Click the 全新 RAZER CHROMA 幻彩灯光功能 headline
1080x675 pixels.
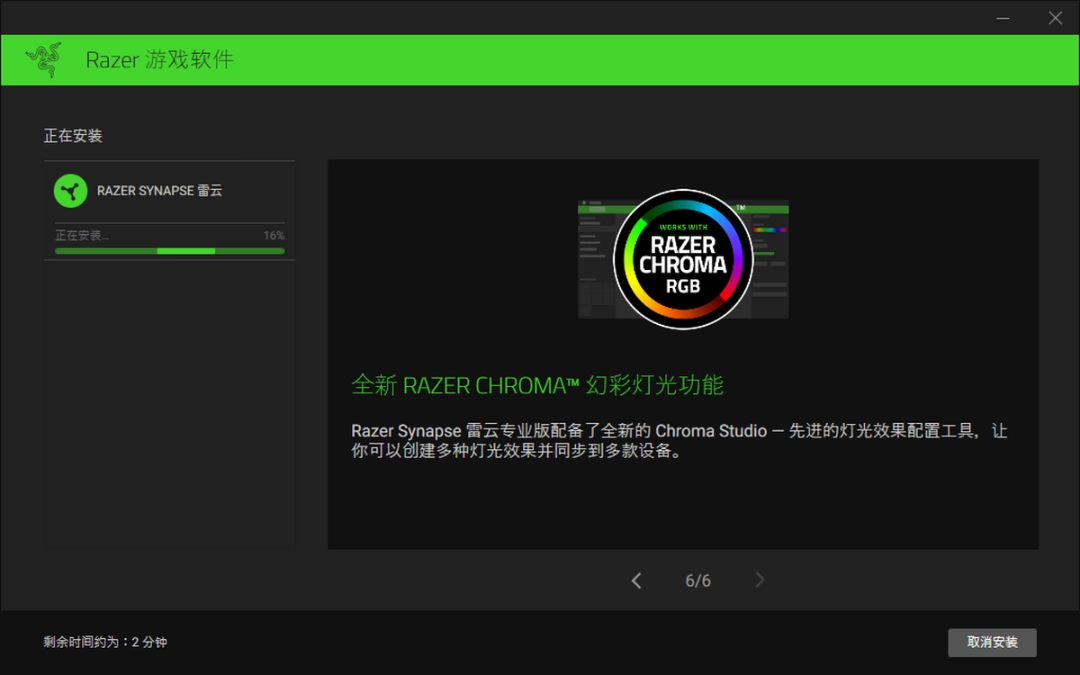(x=537, y=385)
